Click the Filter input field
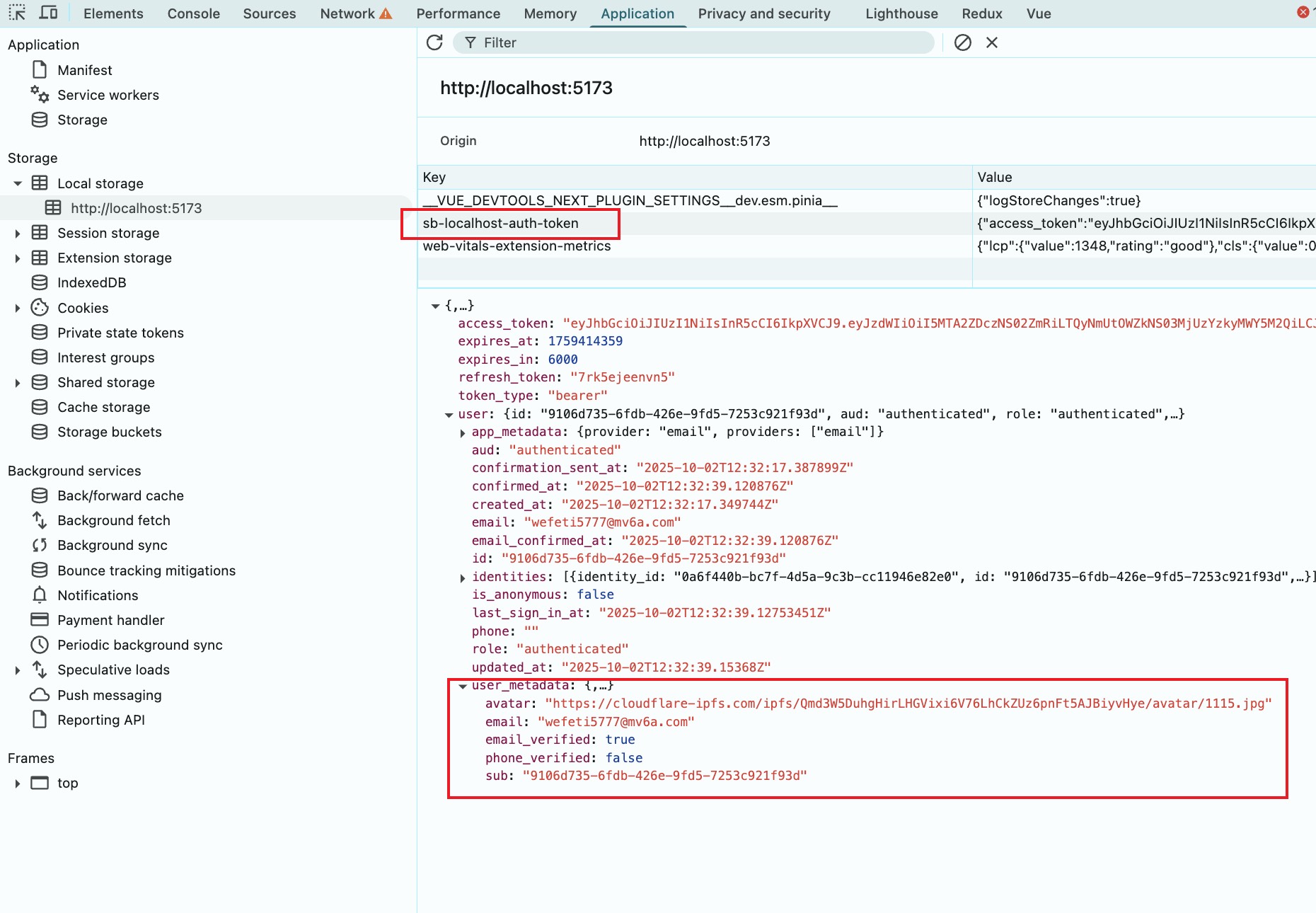Viewport: 1316px width, 913px height. 700,42
